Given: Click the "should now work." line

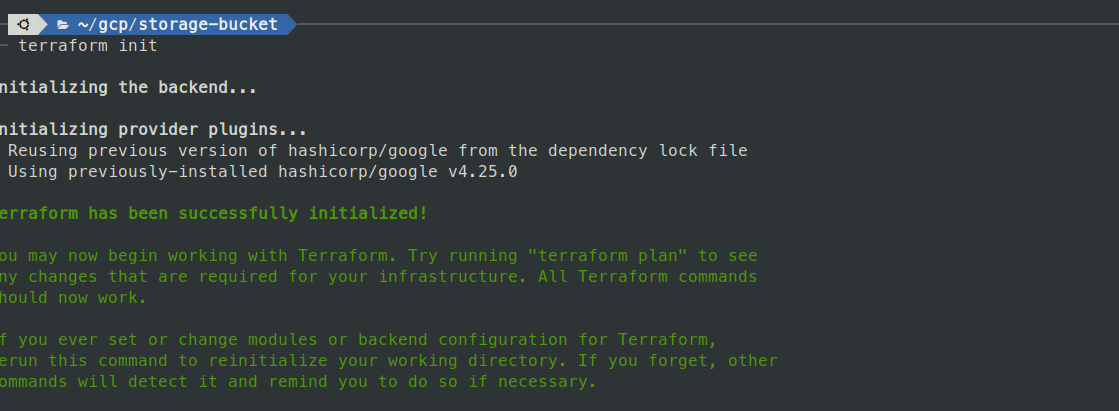Looking at the screenshot, I should (x=72, y=298).
